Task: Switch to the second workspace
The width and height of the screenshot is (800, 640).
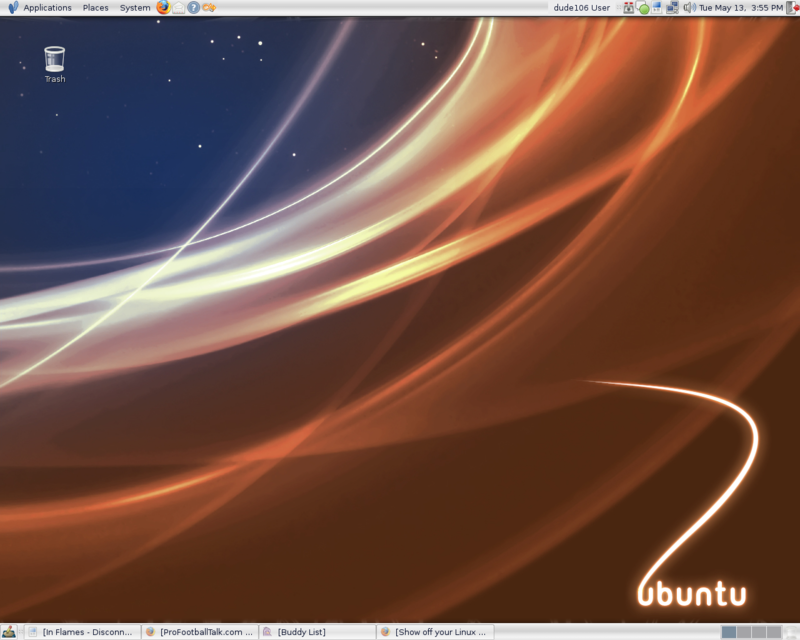Action: click(x=744, y=632)
